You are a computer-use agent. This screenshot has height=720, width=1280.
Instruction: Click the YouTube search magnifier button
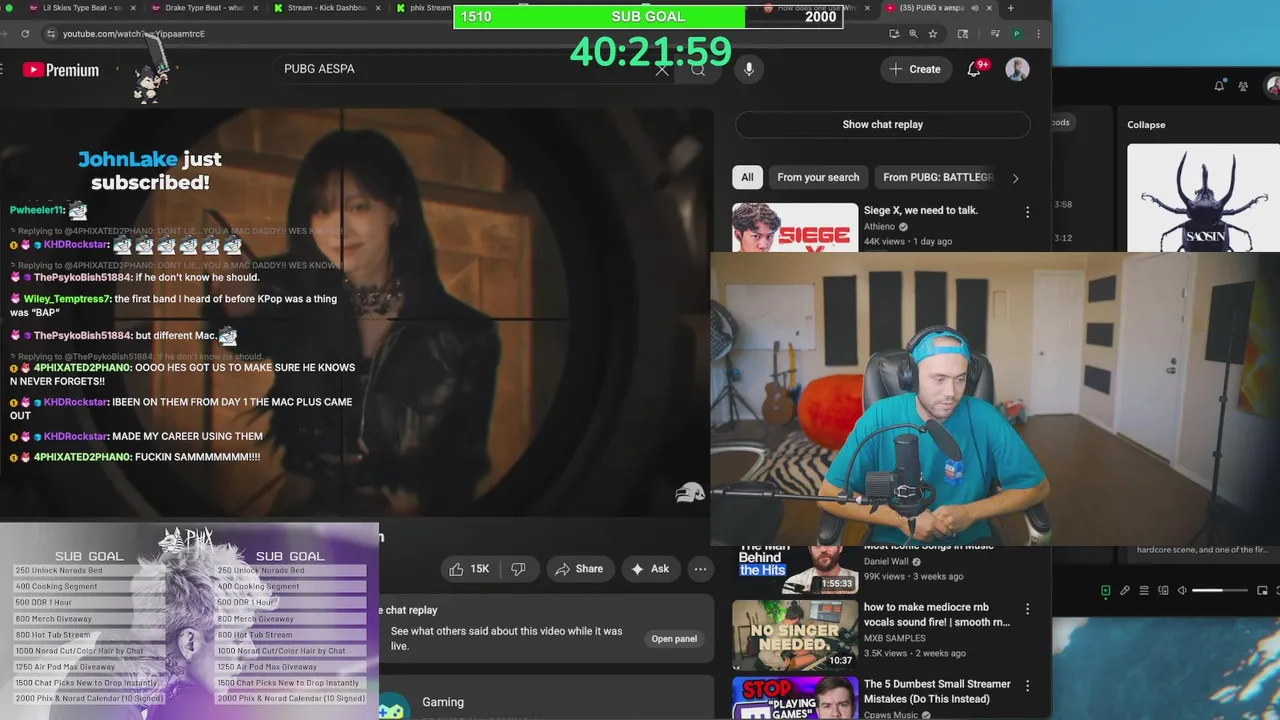tap(698, 70)
